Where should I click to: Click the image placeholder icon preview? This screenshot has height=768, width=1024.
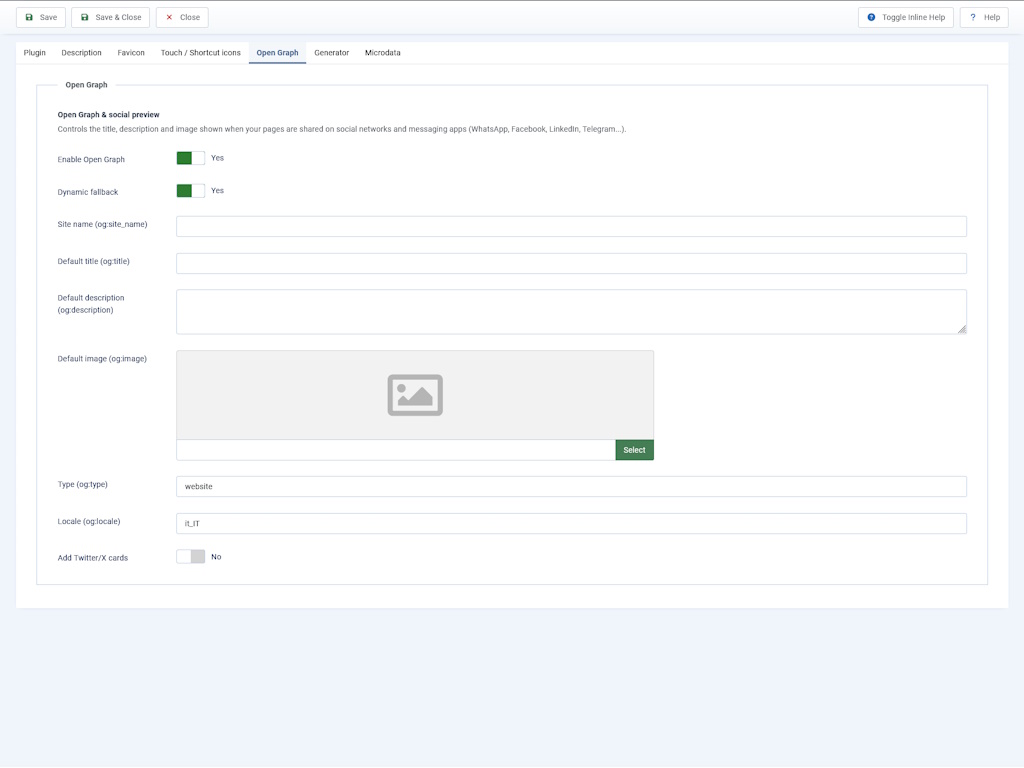click(x=415, y=395)
